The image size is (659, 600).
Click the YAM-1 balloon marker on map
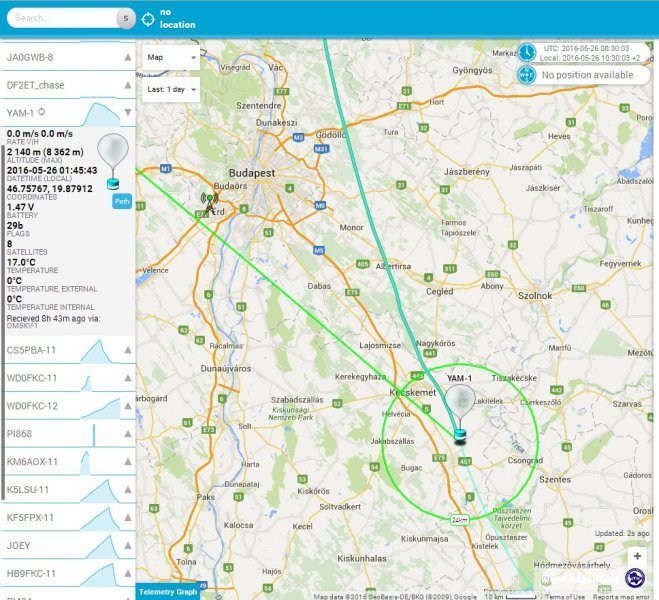coord(460,414)
